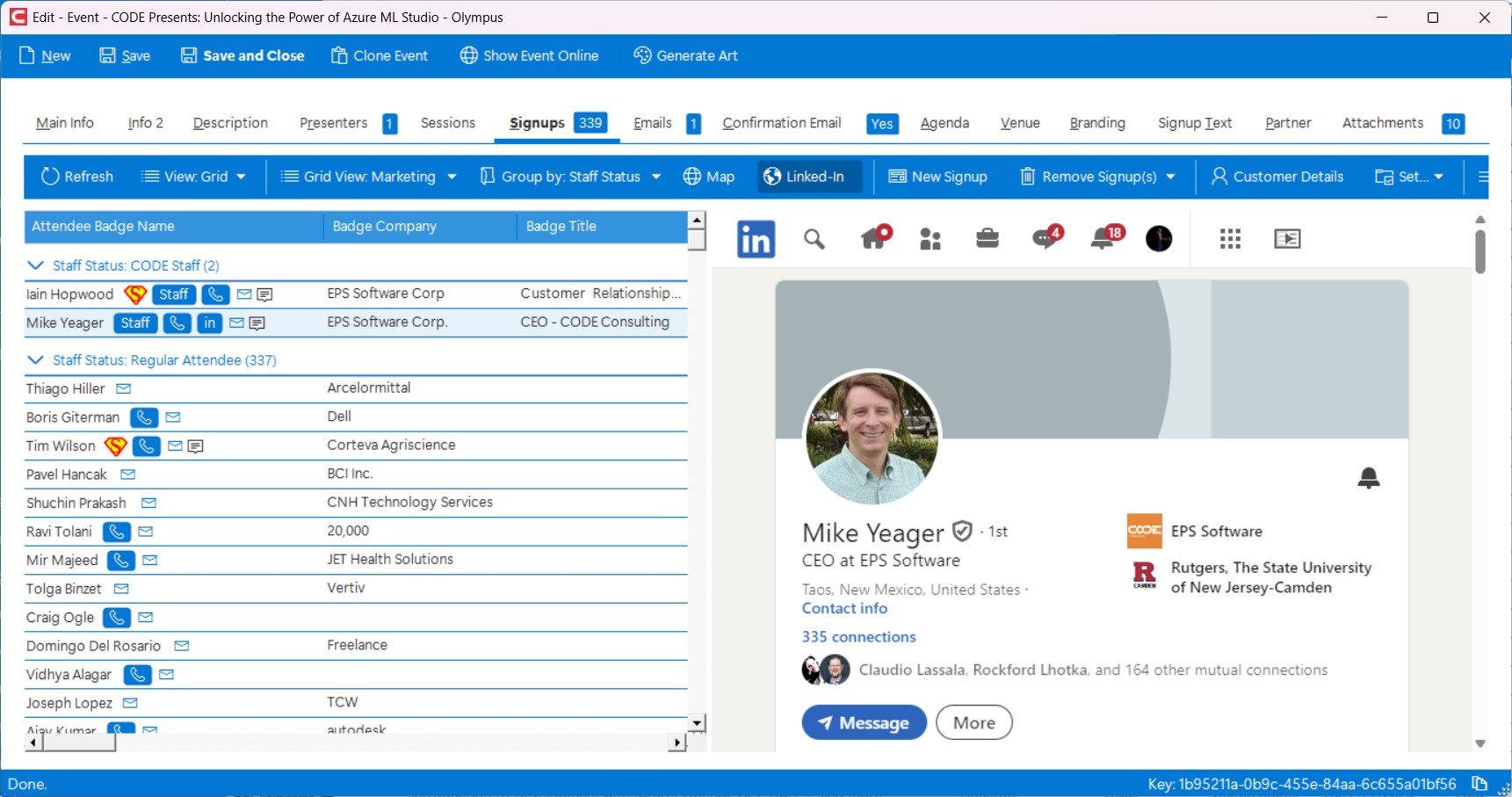Click the copy key icon in status bar
The height and width of the screenshot is (797, 1512).
pyautogui.click(x=1479, y=784)
